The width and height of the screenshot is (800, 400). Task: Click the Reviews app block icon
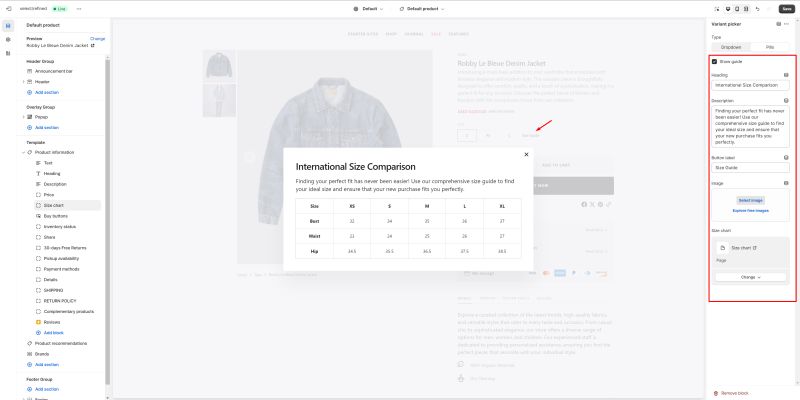(x=38, y=322)
